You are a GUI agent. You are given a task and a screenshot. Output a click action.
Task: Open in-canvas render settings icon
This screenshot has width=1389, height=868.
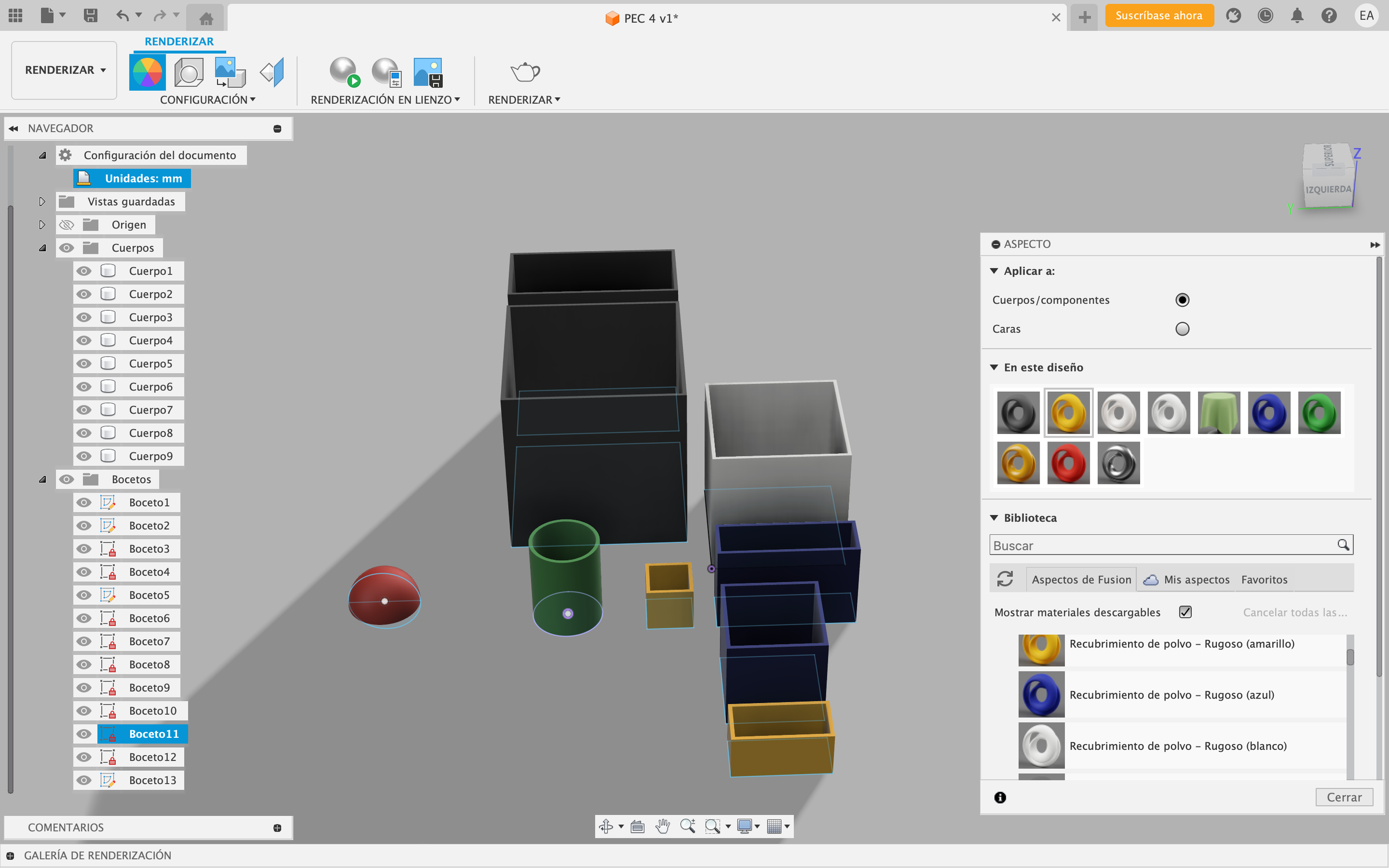387,72
